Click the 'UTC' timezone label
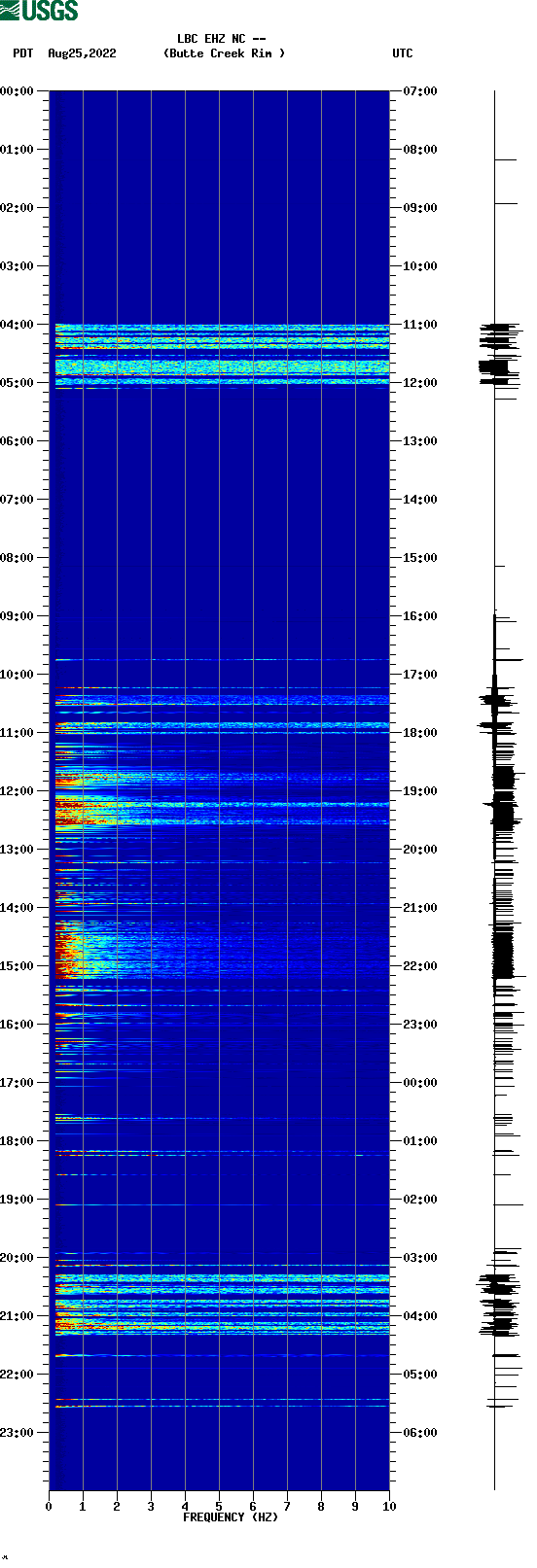The width and height of the screenshot is (537, 1568). (x=403, y=53)
